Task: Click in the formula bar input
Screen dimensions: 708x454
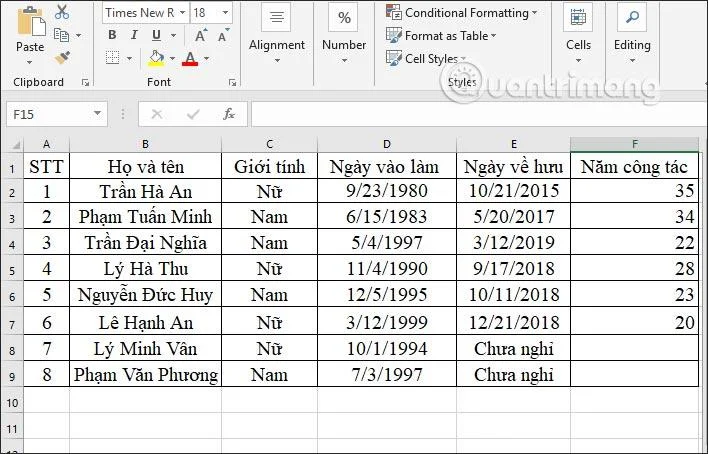Action: (477, 114)
